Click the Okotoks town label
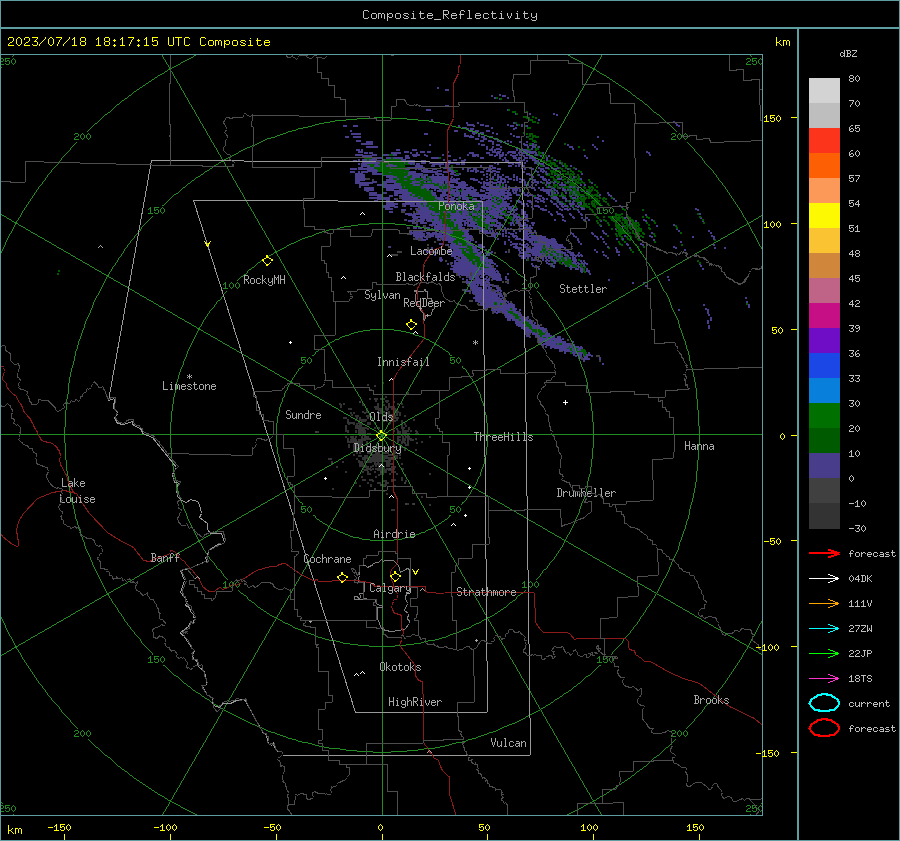This screenshot has height=841, width=900. (x=400, y=667)
